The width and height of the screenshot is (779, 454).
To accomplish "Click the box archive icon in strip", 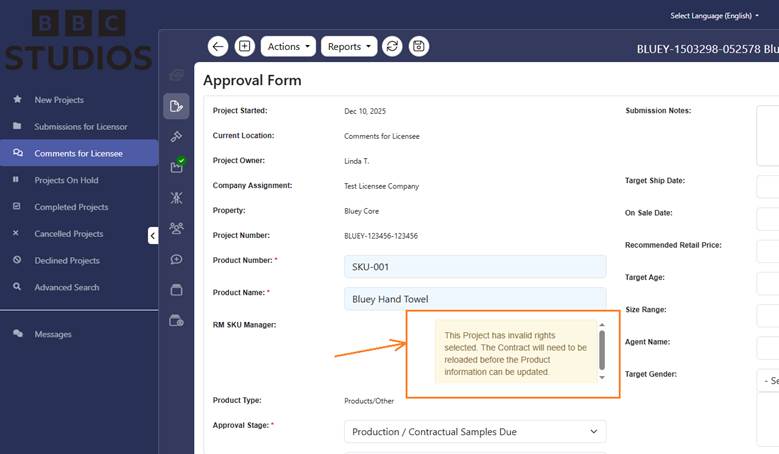I will click(x=176, y=290).
